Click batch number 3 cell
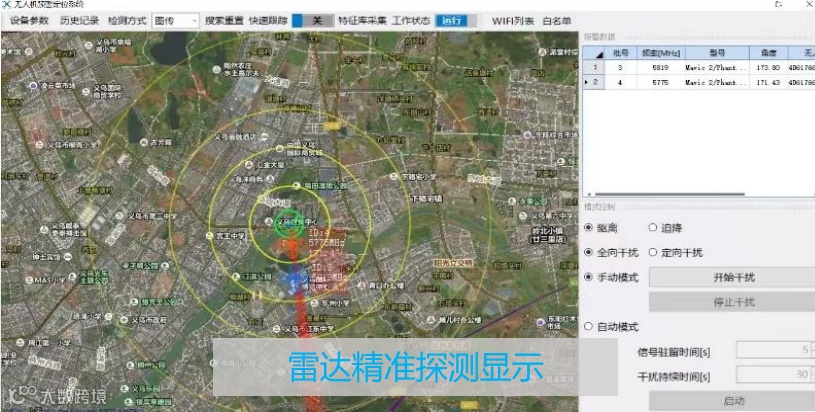The image size is (815, 412). point(621,68)
